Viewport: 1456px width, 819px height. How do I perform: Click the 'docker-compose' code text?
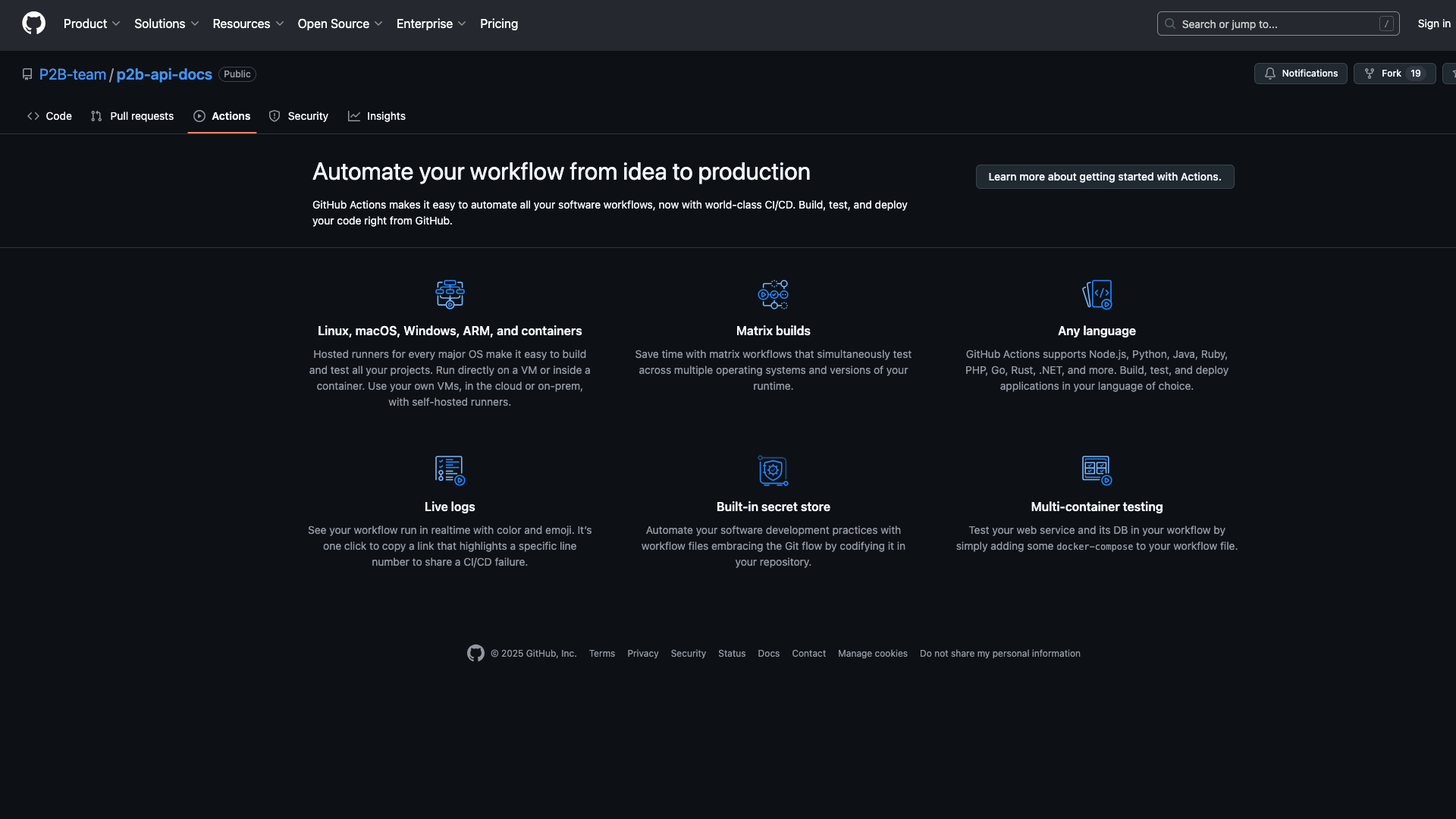click(x=1094, y=547)
